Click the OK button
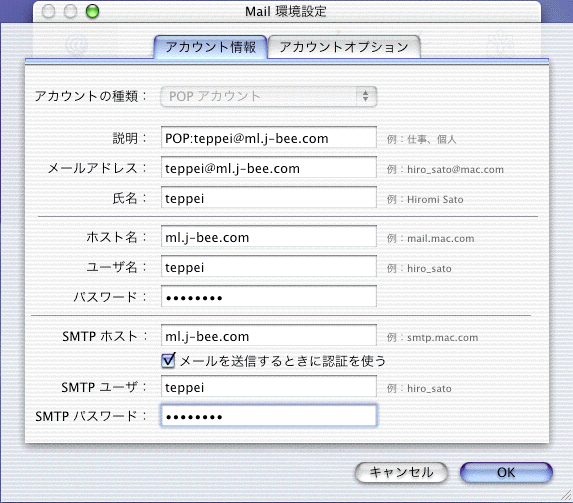The width and height of the screenshot is (573, 503). [x=506, y=473]
